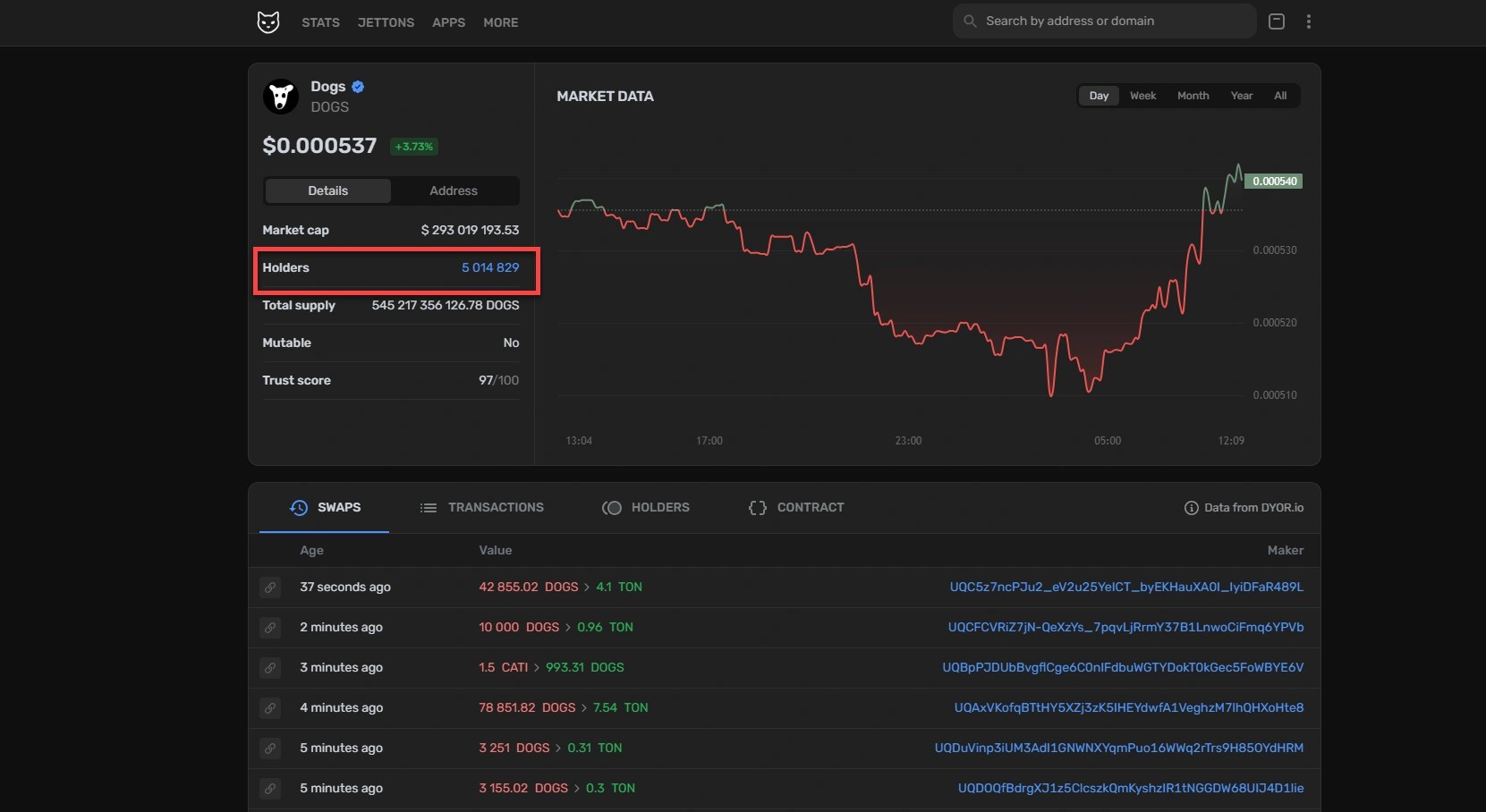Click the wallet icon in header
The height and width of the screenshot is (812, 1486).
click(1277, 21)
